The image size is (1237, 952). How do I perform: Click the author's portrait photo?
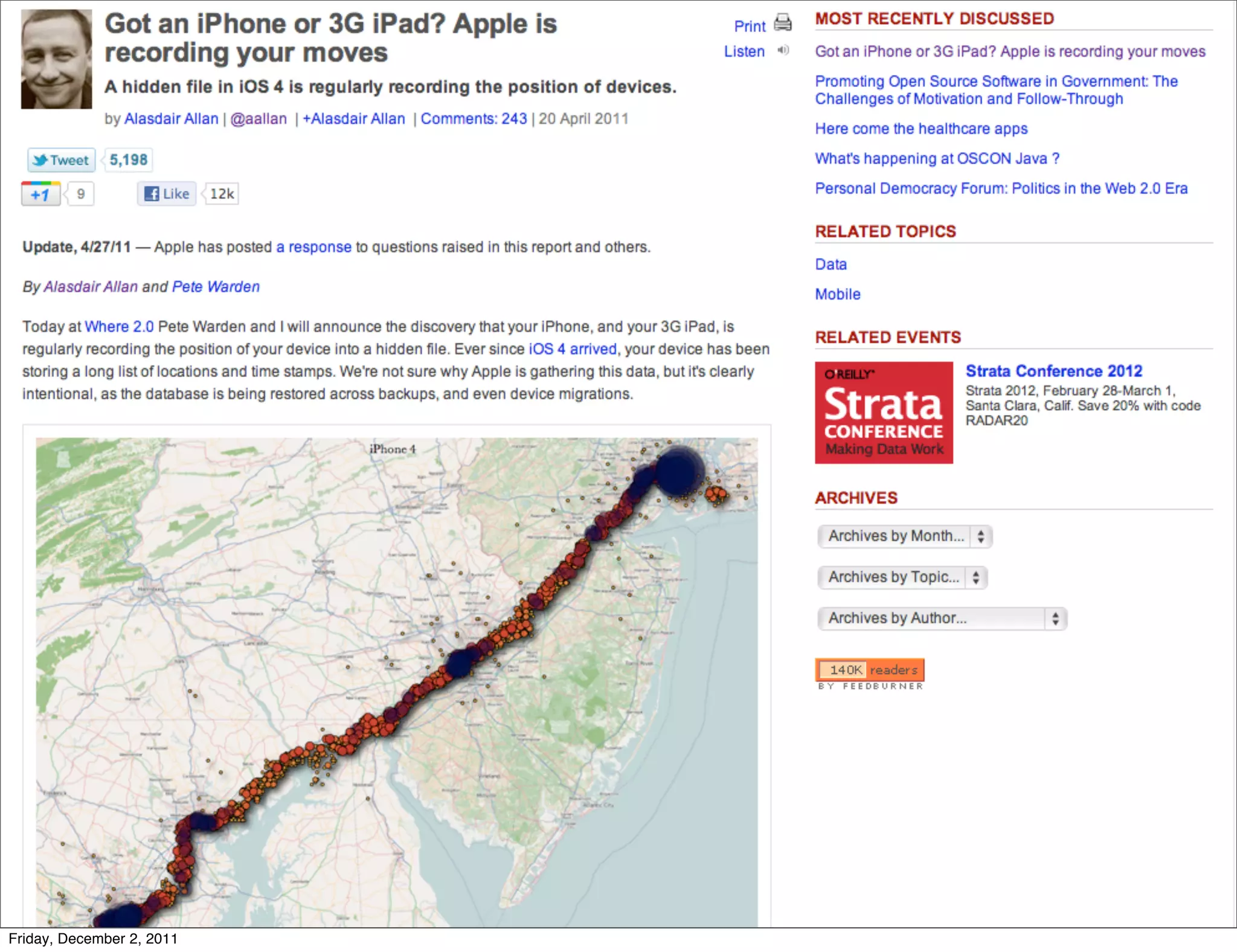[57, 59]
